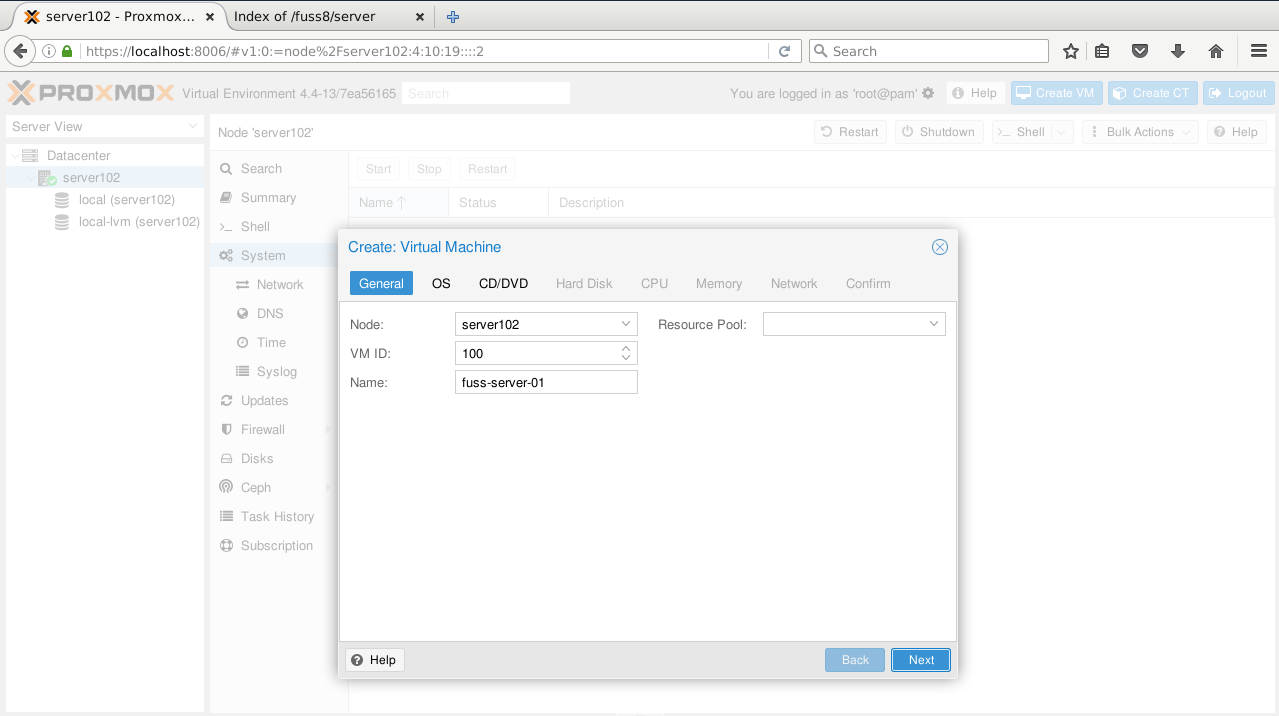Click the Proxmox logo

91,93
